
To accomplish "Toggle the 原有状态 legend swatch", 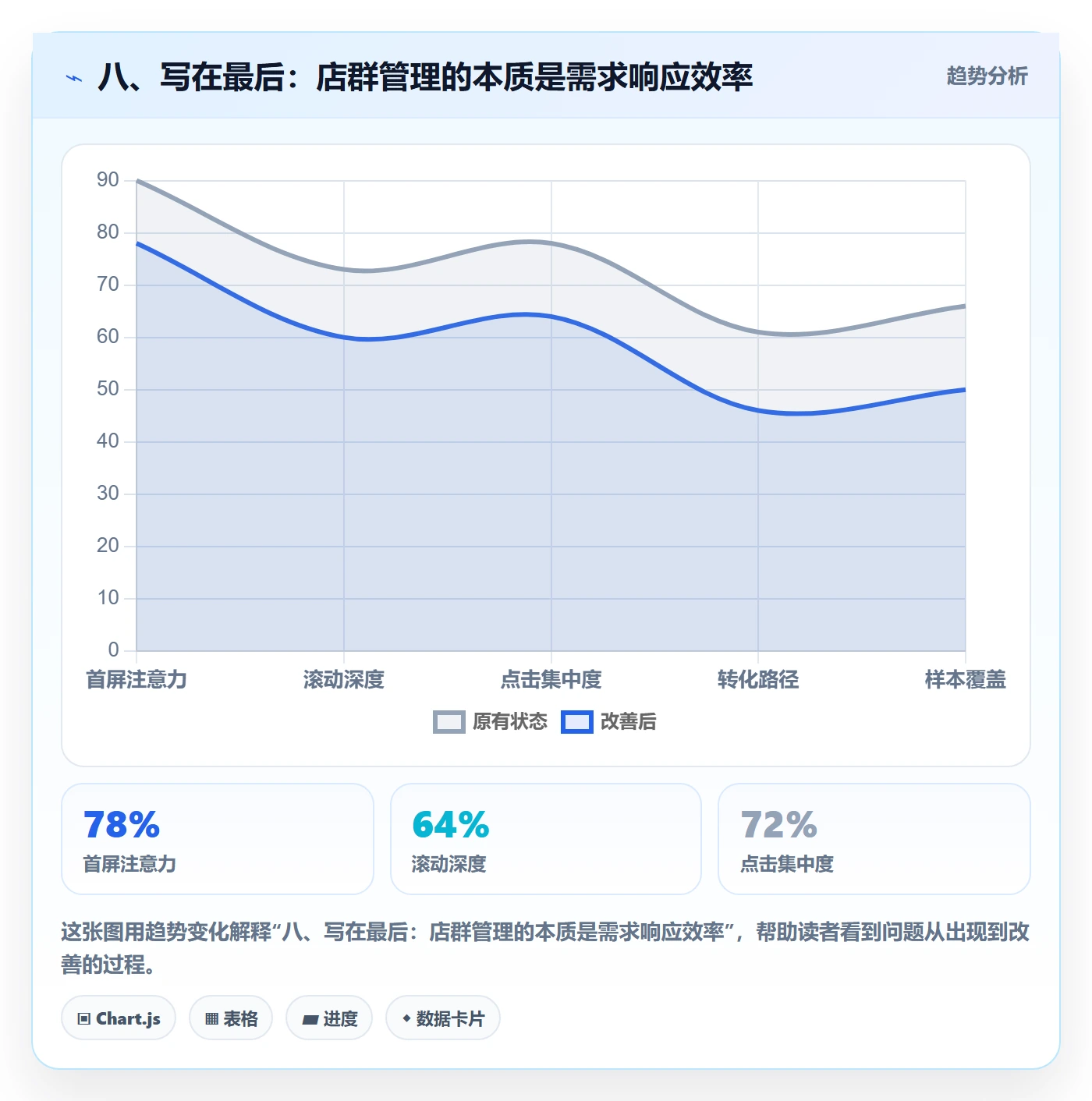I will point(448,722).
